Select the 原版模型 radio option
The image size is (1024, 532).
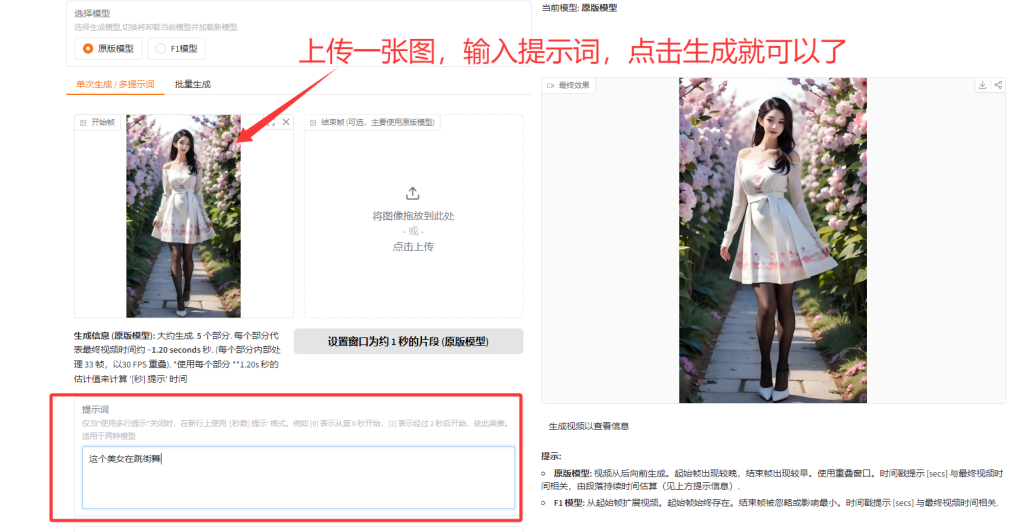click(108, 48)
